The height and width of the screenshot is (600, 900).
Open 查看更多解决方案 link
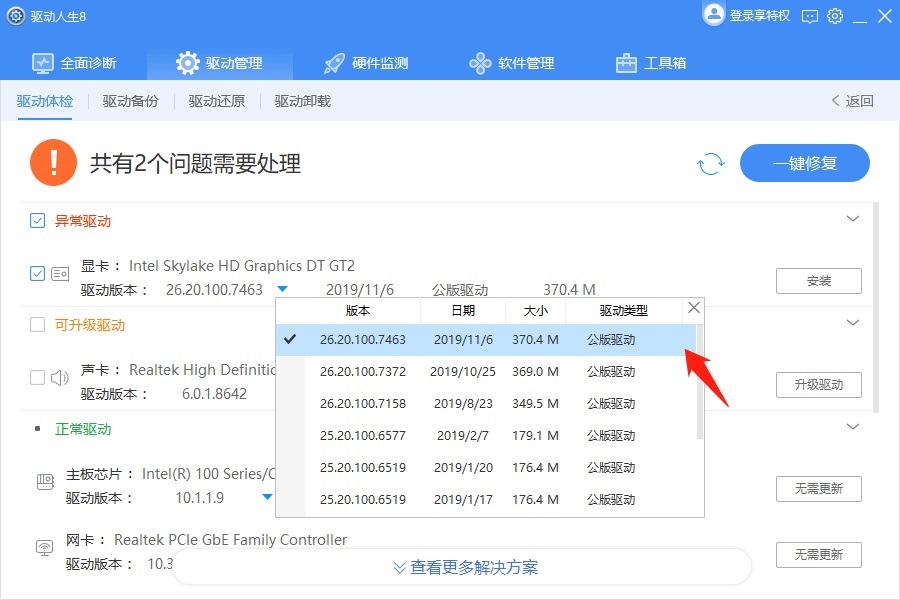click(466, 567)
